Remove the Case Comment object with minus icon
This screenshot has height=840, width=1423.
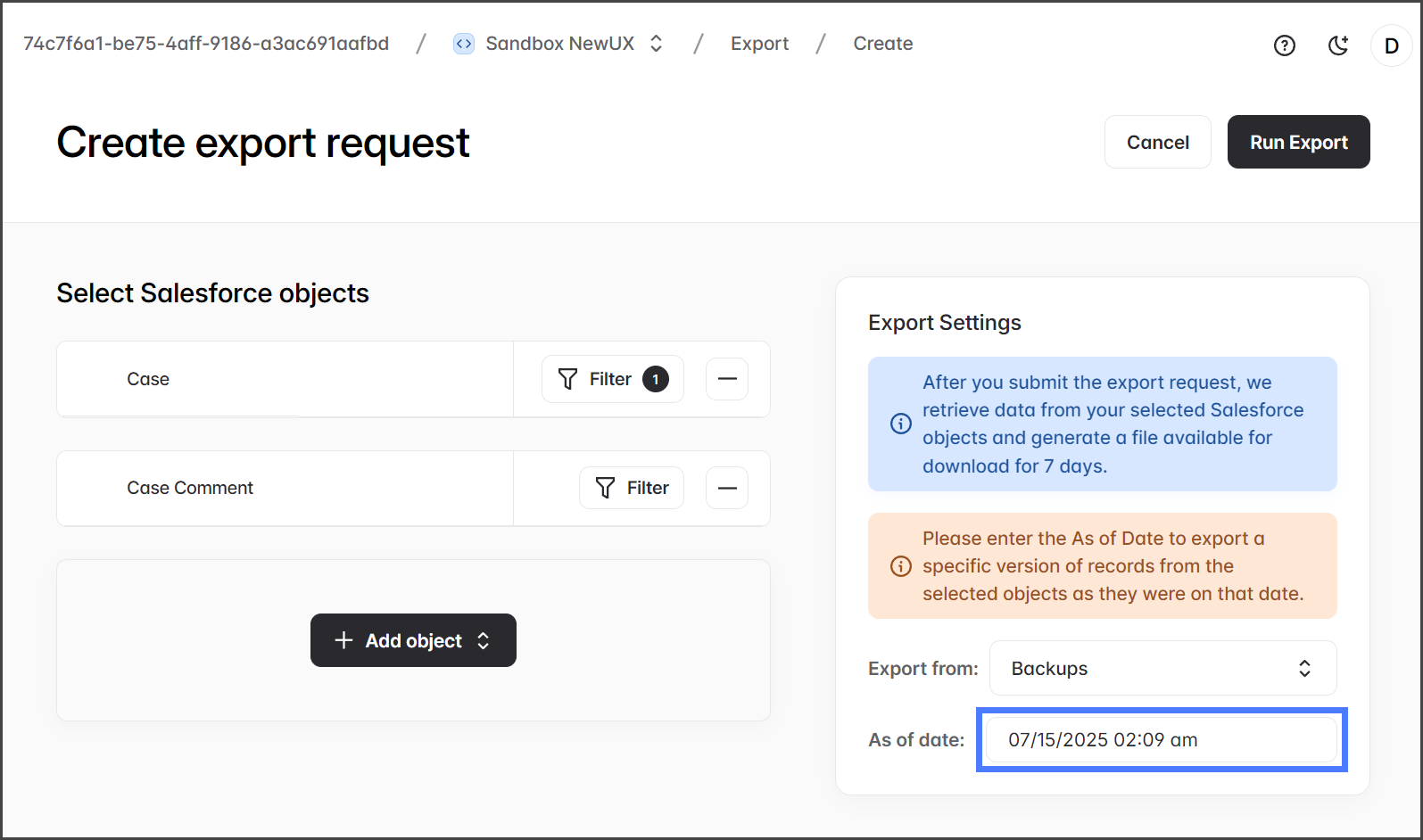727,488
